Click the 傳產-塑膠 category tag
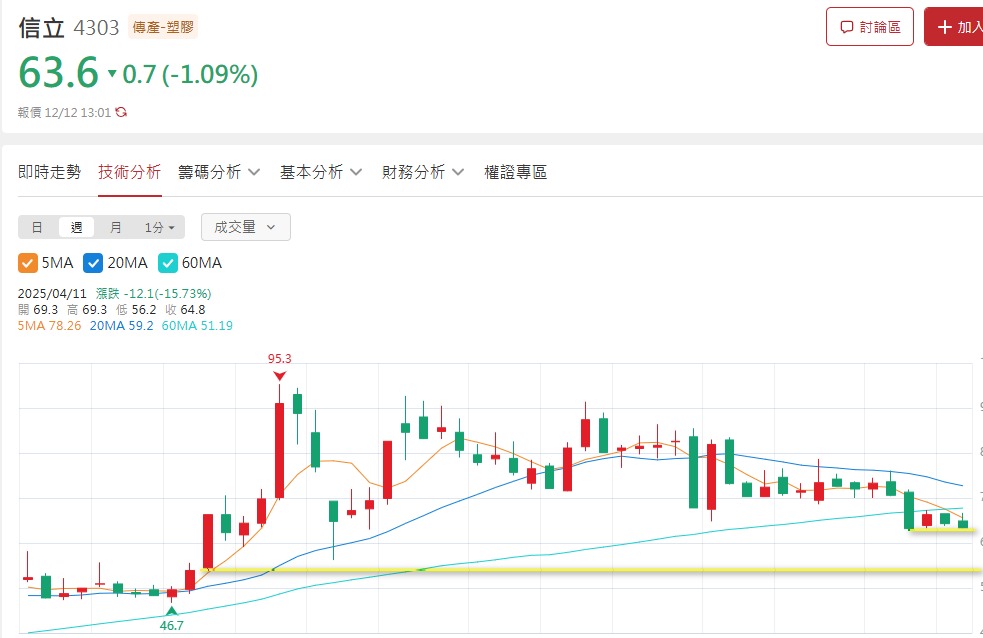The image size is (983, 638). [165, 27]
